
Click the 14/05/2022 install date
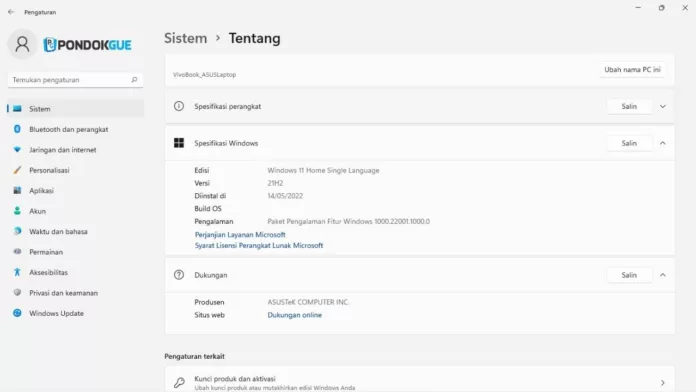click(285, 196)
